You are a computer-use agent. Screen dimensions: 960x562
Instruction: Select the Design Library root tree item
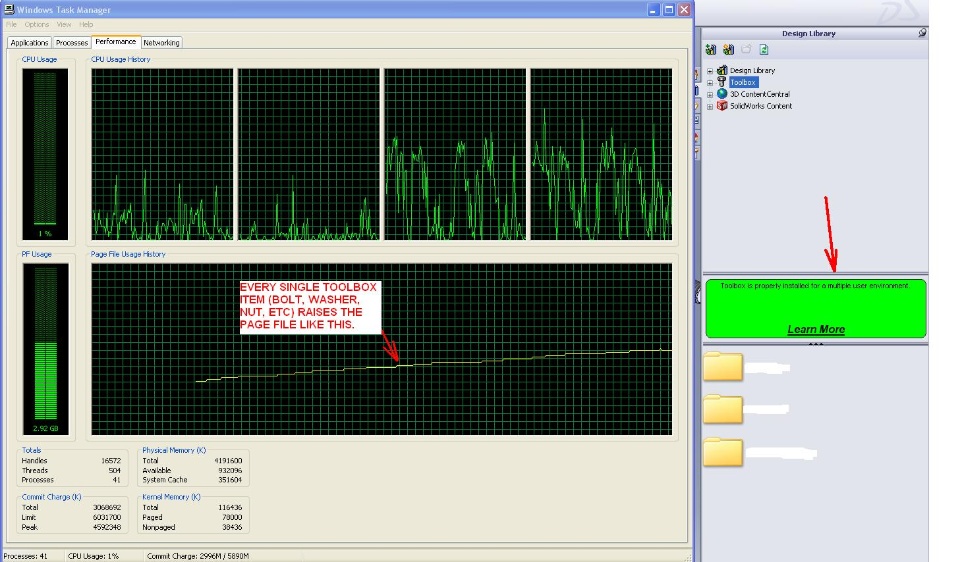coord(752,70)
